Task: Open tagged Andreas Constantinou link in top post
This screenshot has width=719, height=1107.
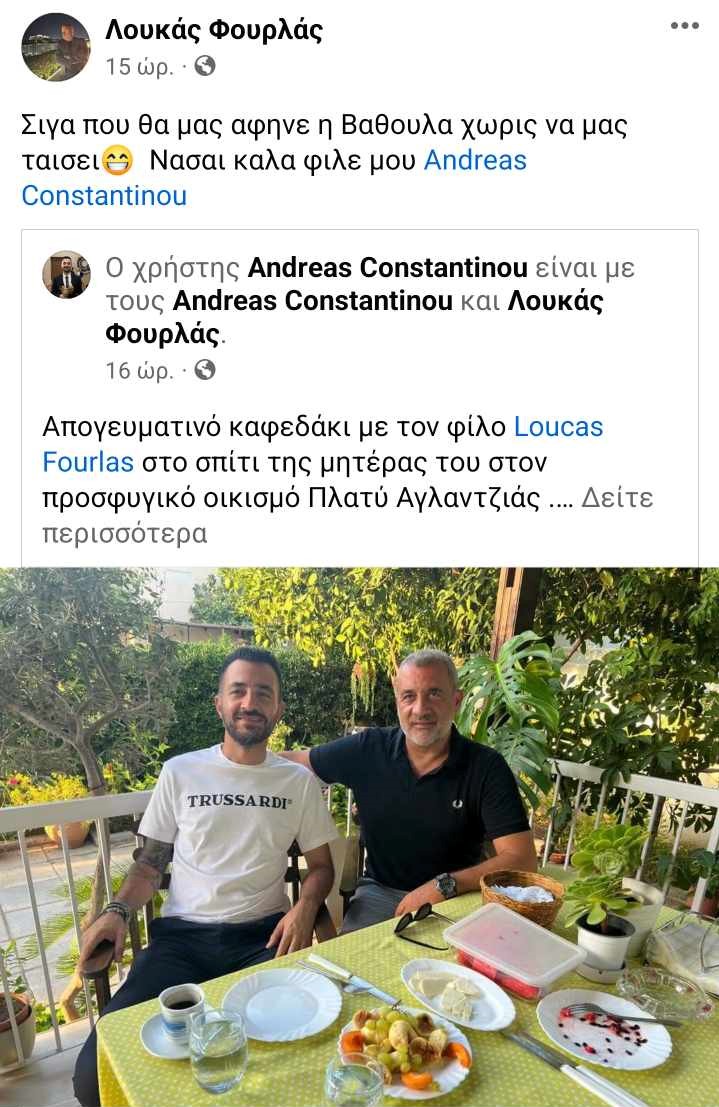Action: click(x=274, y=178)
